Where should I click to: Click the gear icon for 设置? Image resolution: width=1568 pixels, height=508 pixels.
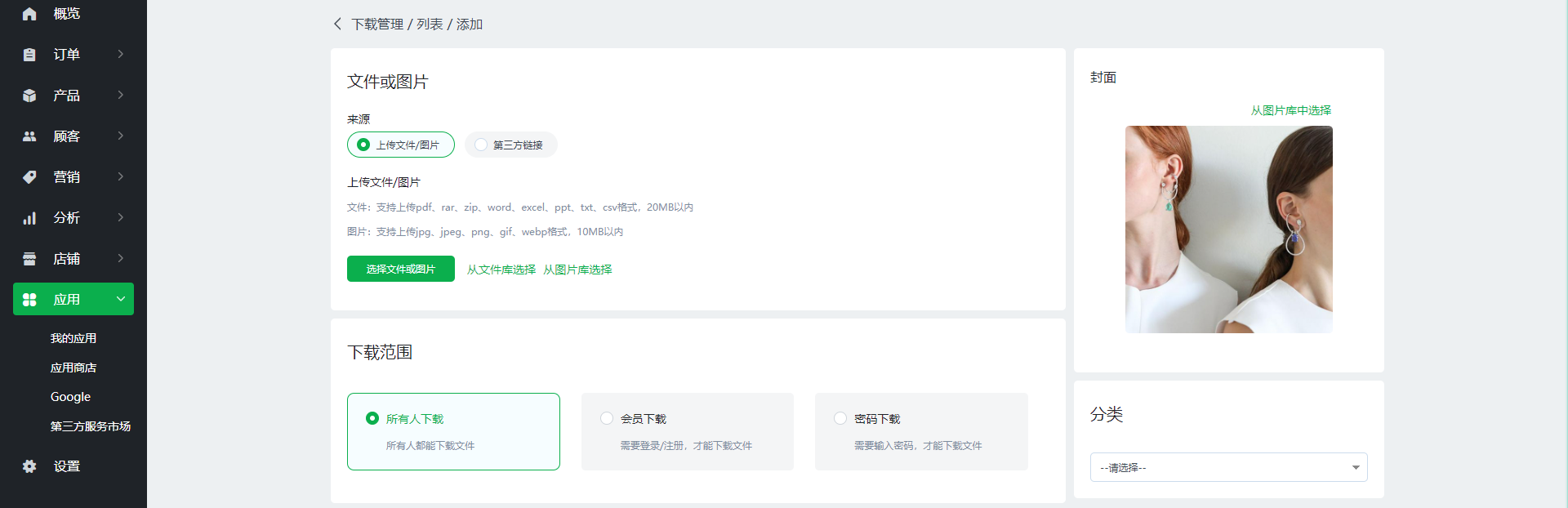click(x=29, y=466)
